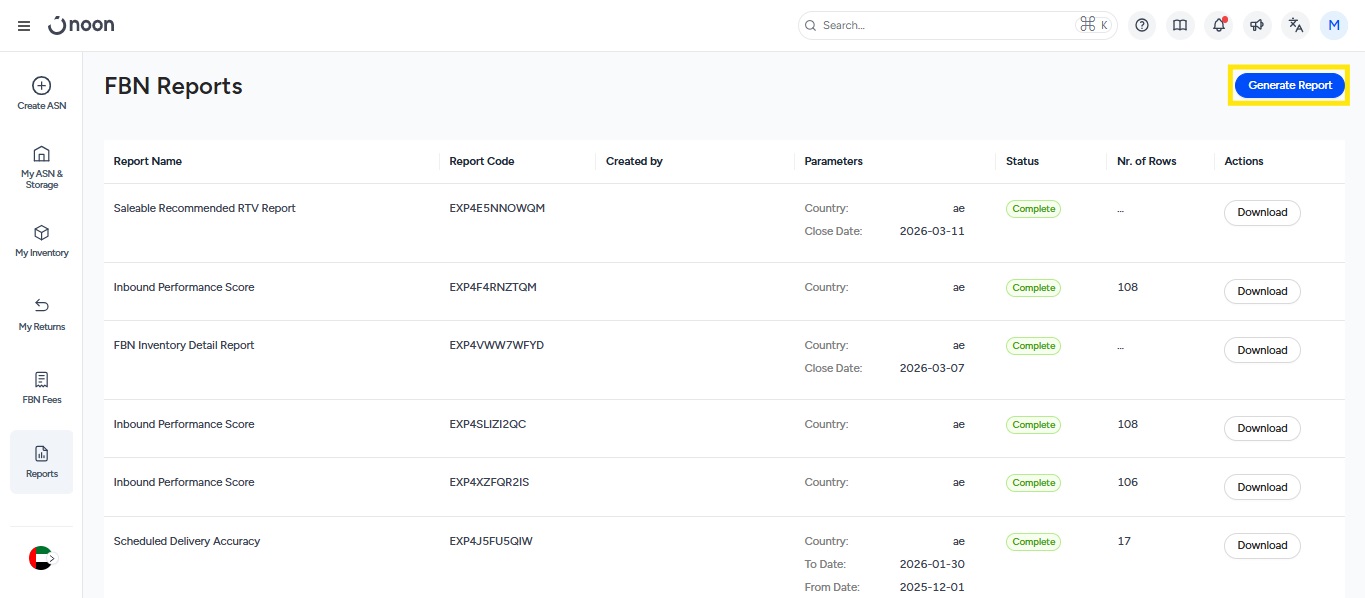This screenshot has width=1365, height=598.
Task: Click the noon logo
Action: 81,25
